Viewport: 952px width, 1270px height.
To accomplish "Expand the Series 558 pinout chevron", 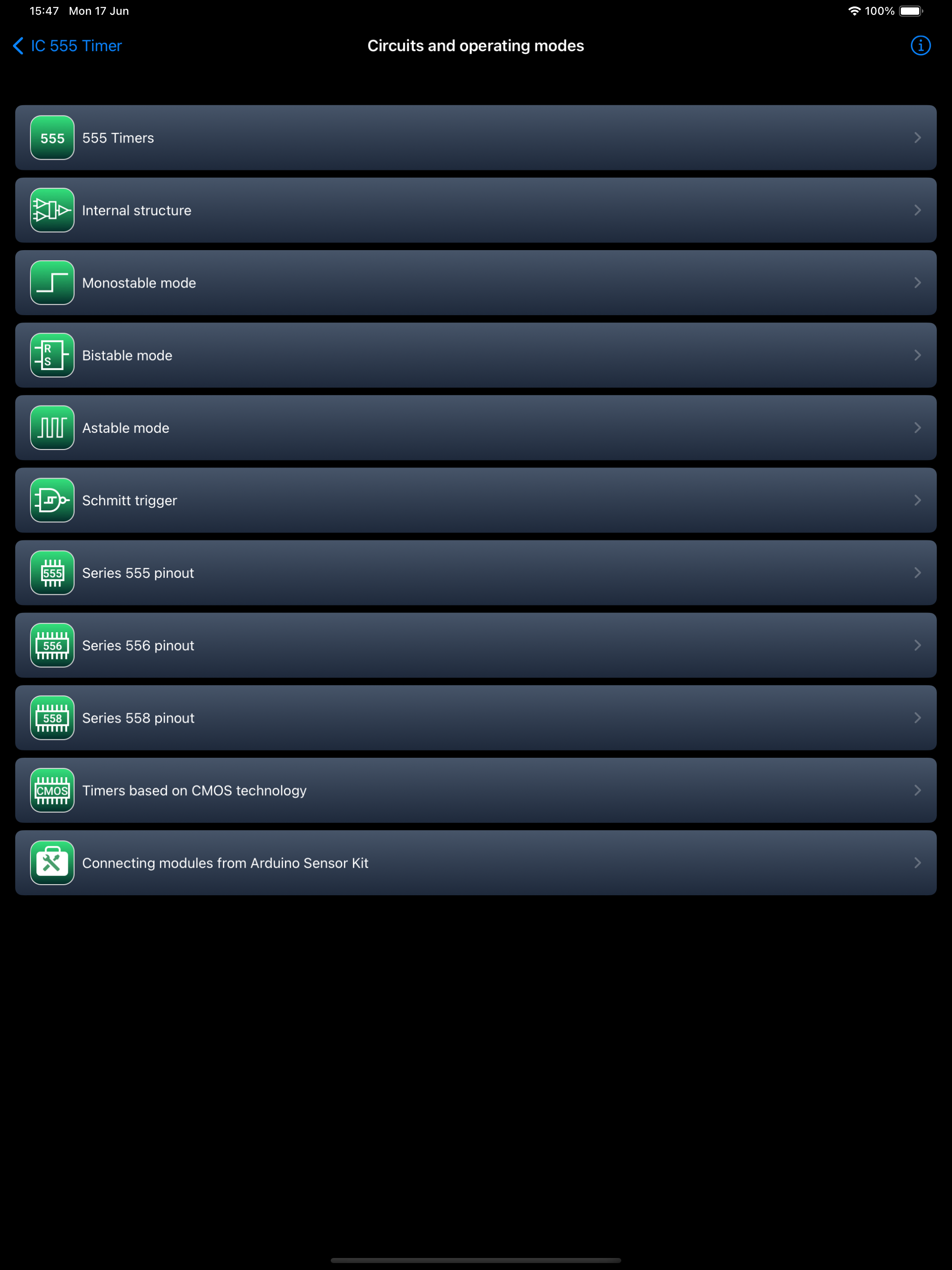I will (x=917, y=718).
